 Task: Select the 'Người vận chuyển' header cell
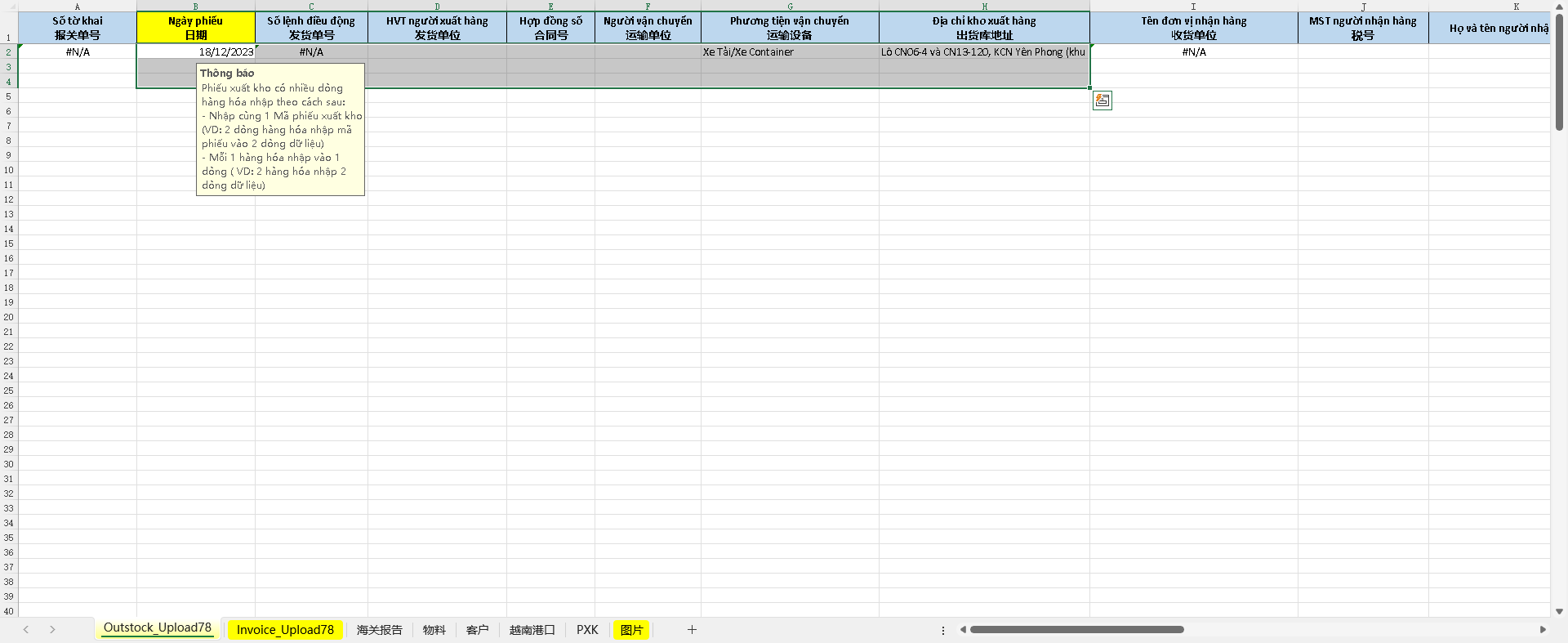[x=648, y=28]
